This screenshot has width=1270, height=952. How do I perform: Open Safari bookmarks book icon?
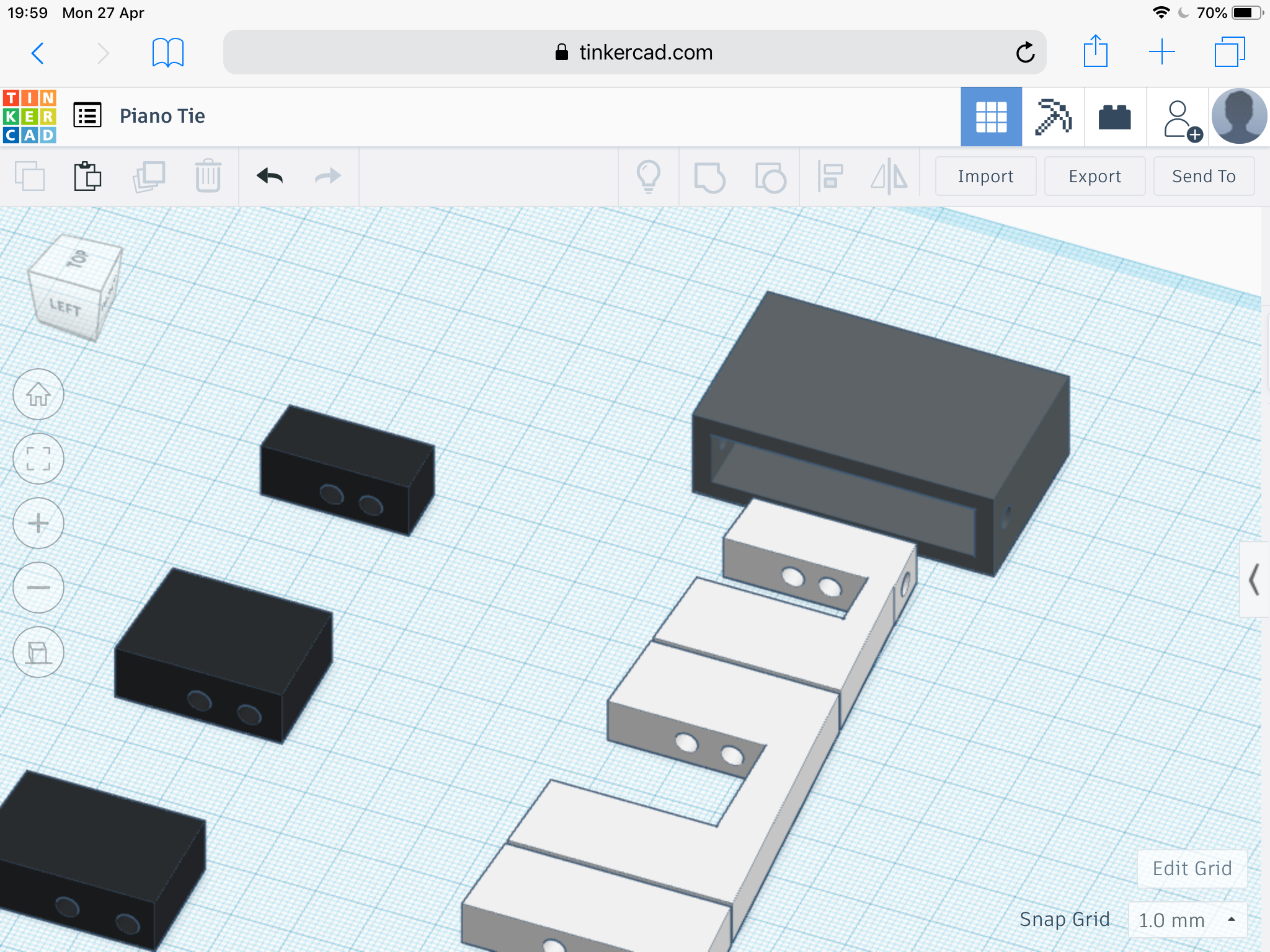click(x=168, y=53)
